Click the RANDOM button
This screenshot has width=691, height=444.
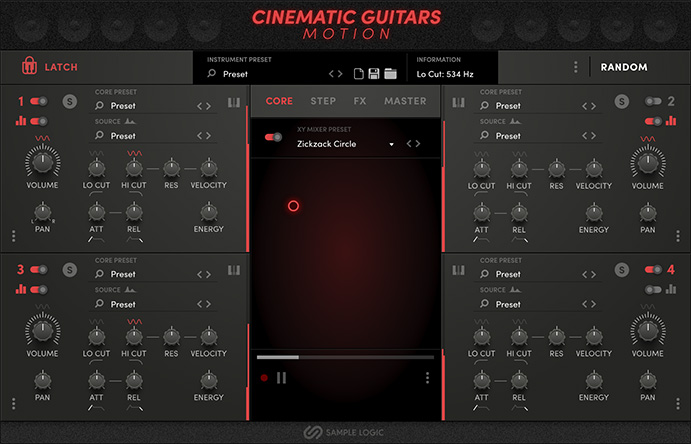624,68
